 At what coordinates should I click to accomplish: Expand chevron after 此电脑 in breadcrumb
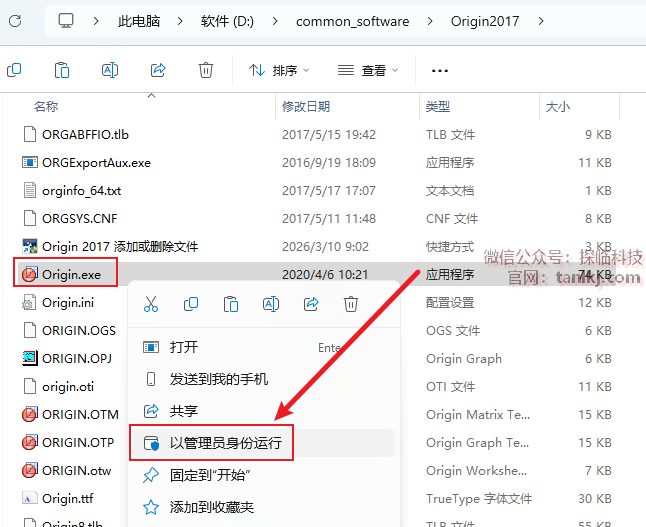180,21
